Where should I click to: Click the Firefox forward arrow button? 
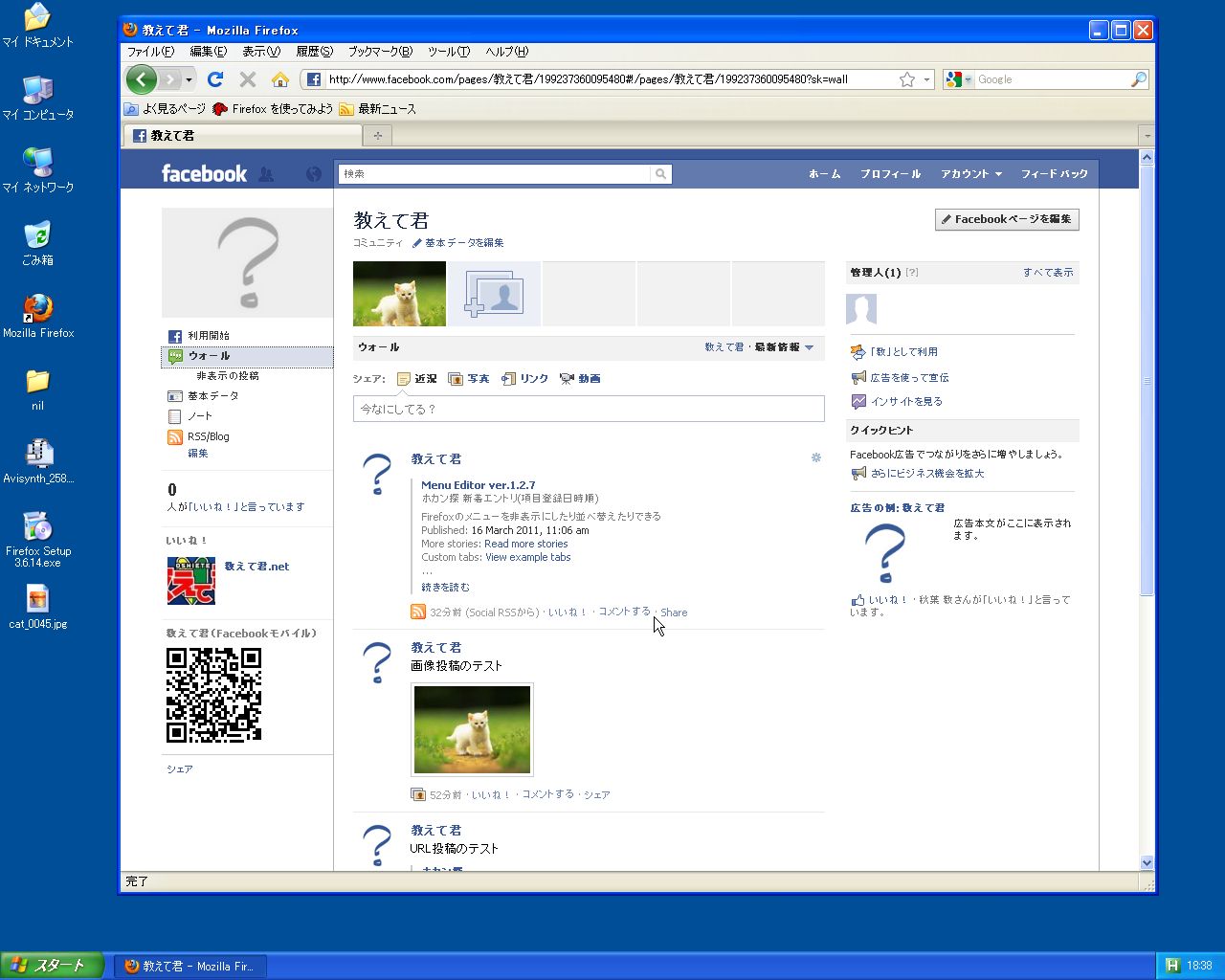point(169,79)
